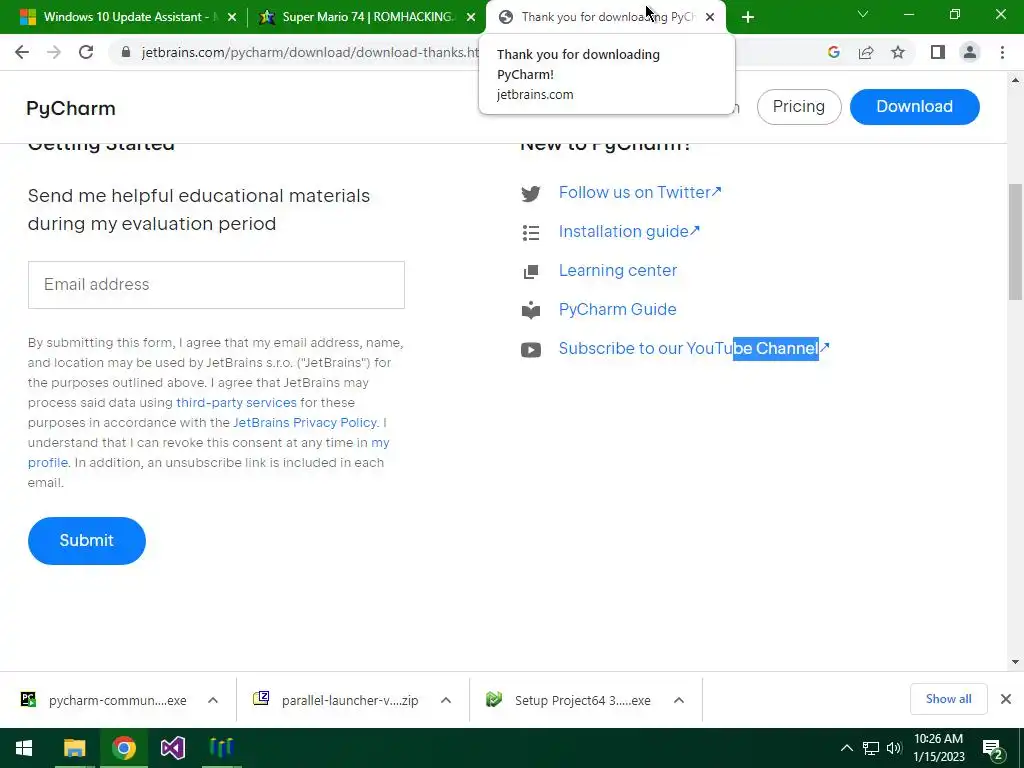The width and height of the screenshot is (1024, 768).
Task: Open Follow us on Twitter link
Action: (640, 192)
